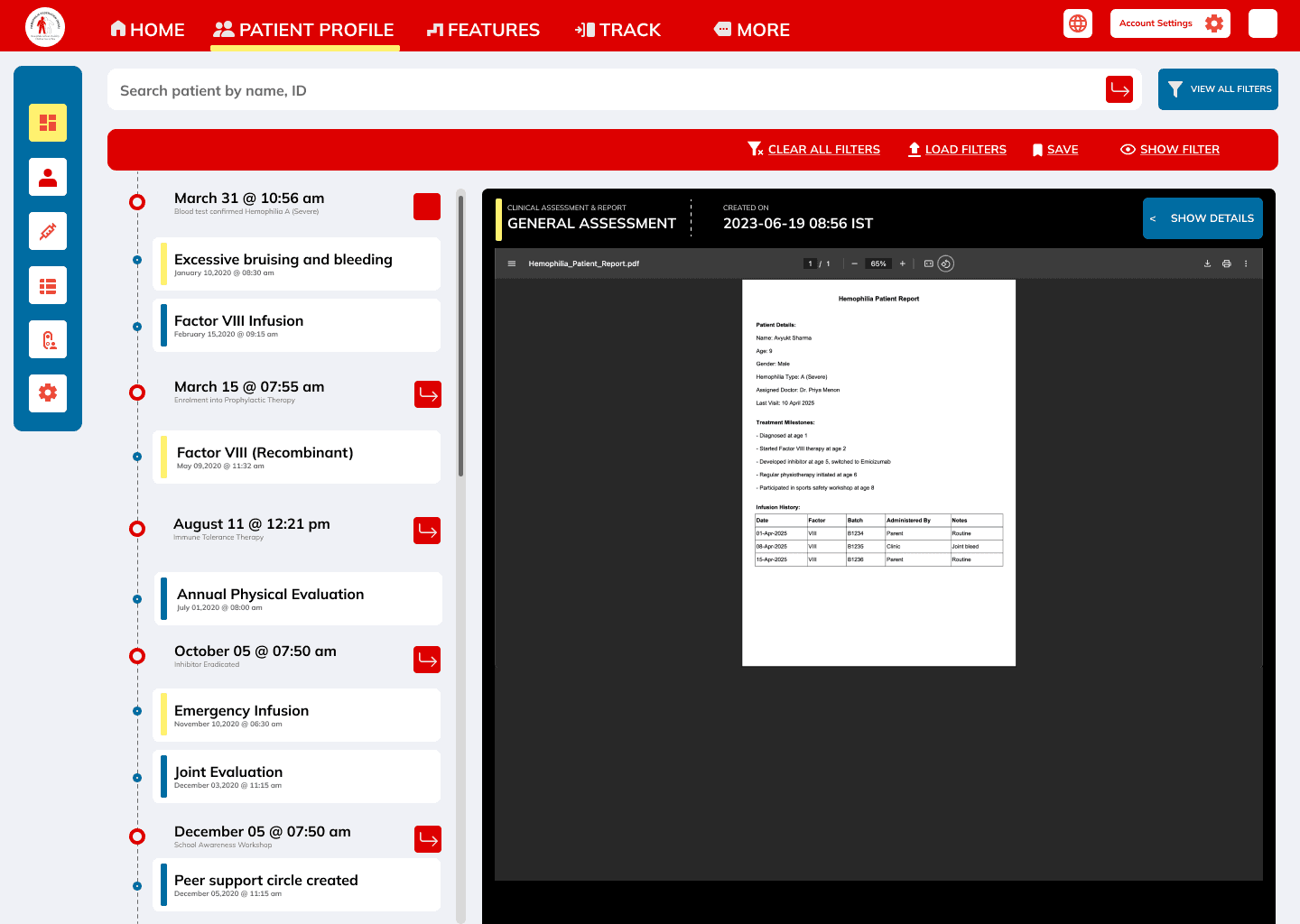Screen dimensions: 1300x924
Task: Expand SHOW DETAILS panel
Action: point(1202,218)
